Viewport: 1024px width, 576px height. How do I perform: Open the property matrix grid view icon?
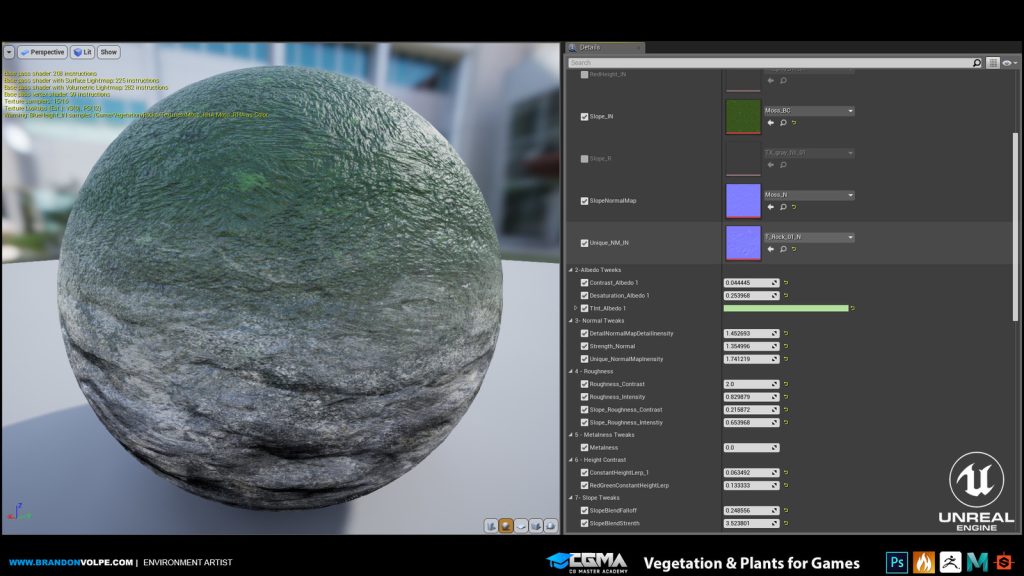pyautogui.click(x=992, y=62)
